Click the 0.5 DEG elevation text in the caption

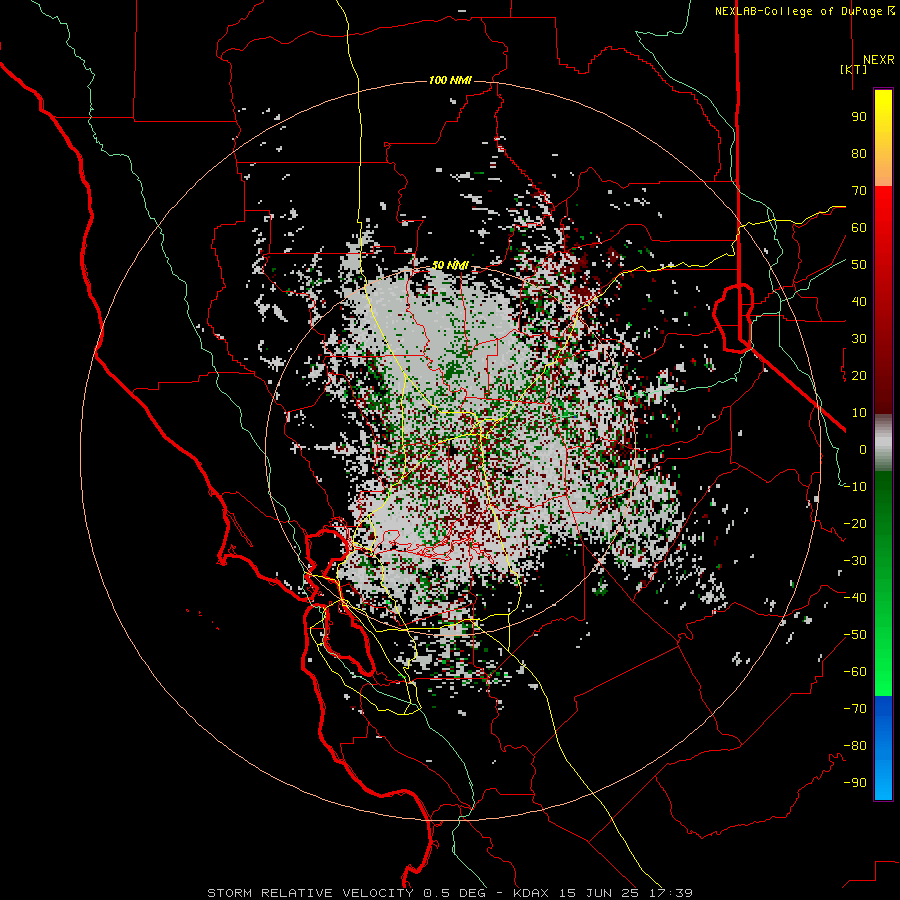(x=455, y=893)
